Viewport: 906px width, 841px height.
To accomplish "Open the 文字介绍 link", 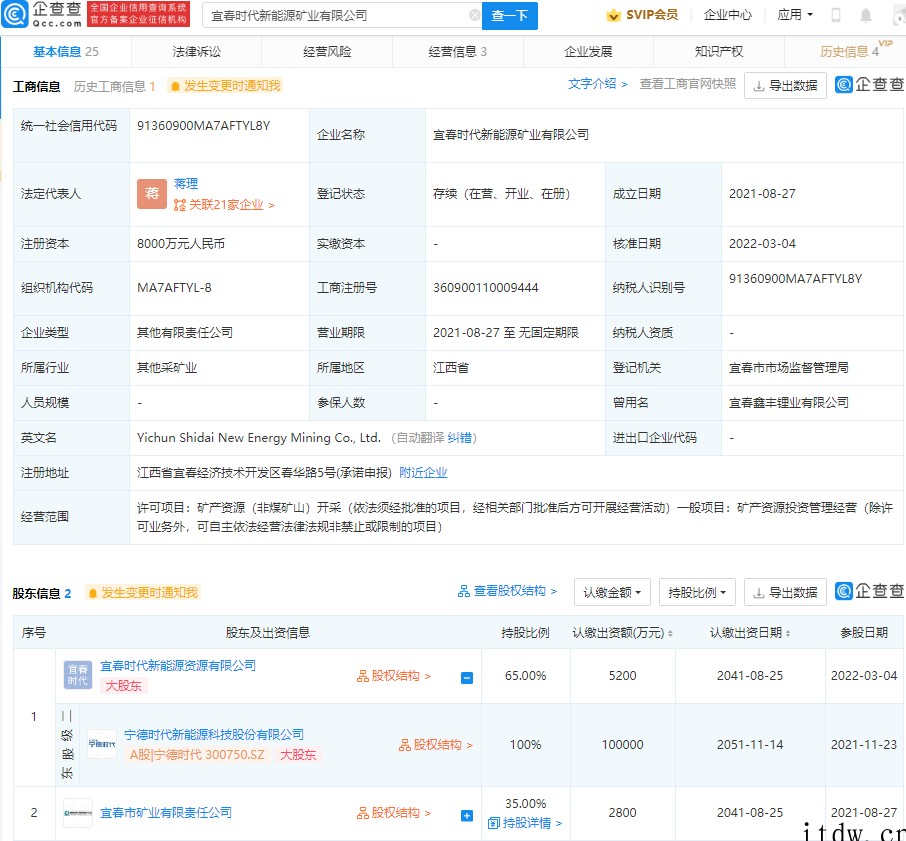I will click(x=597, y=84).
